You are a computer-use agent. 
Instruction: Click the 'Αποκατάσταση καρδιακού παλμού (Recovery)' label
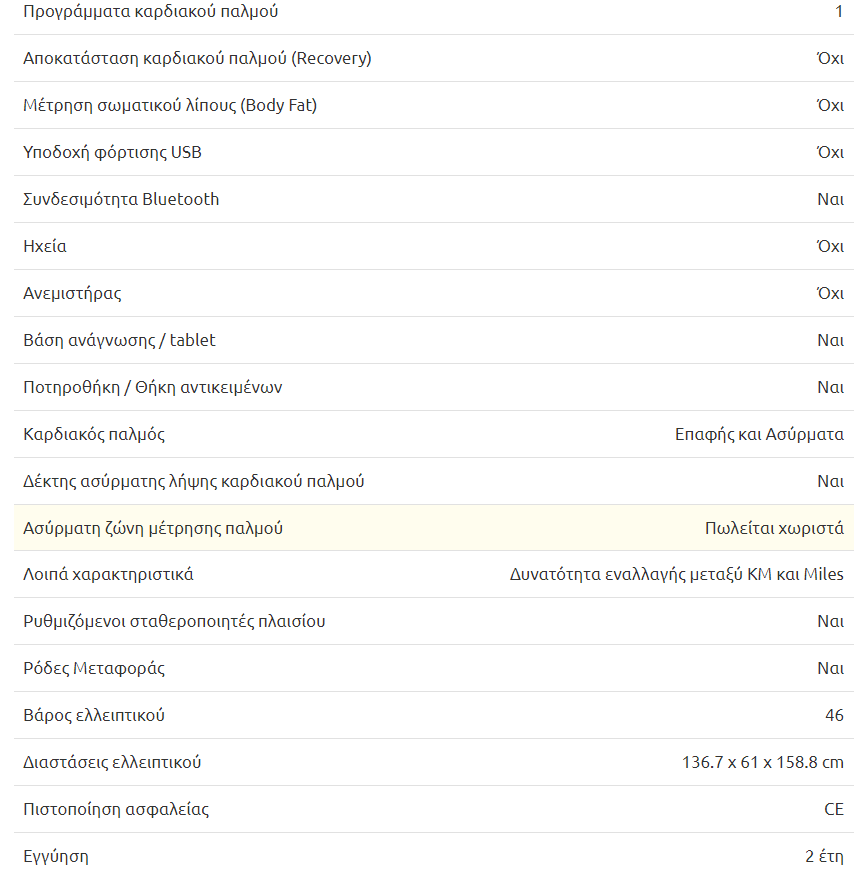click(197, 58)
